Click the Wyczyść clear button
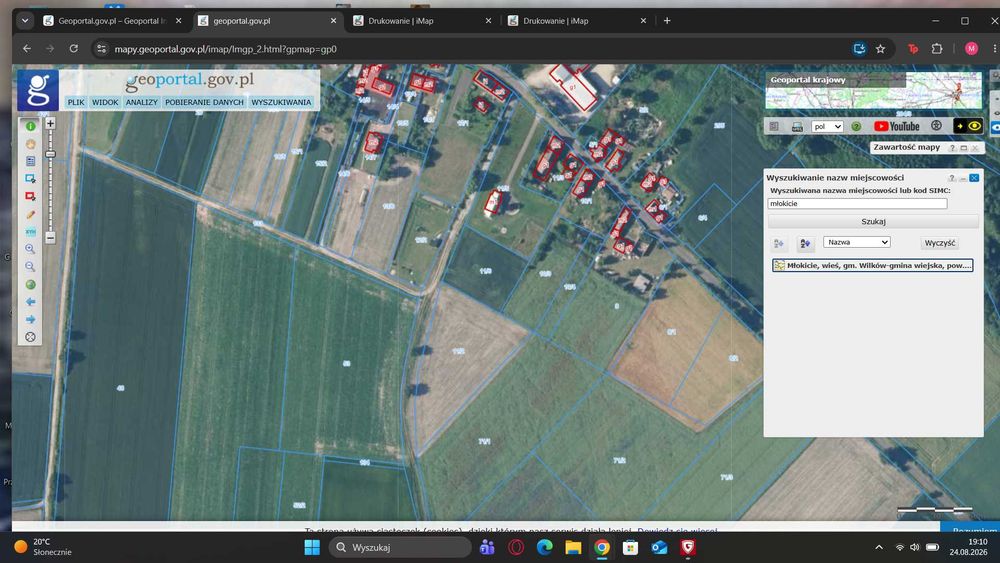 tap(940, 243)
